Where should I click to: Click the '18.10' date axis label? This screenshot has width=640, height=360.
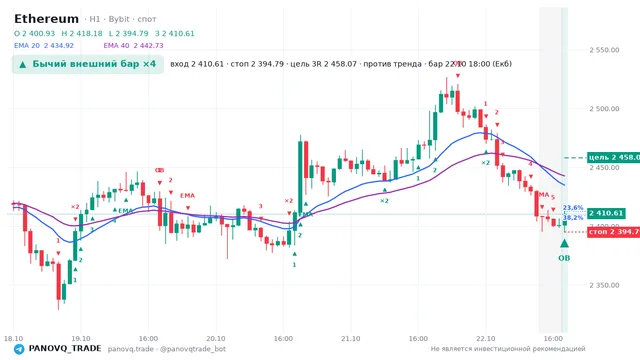pos(13,339)
